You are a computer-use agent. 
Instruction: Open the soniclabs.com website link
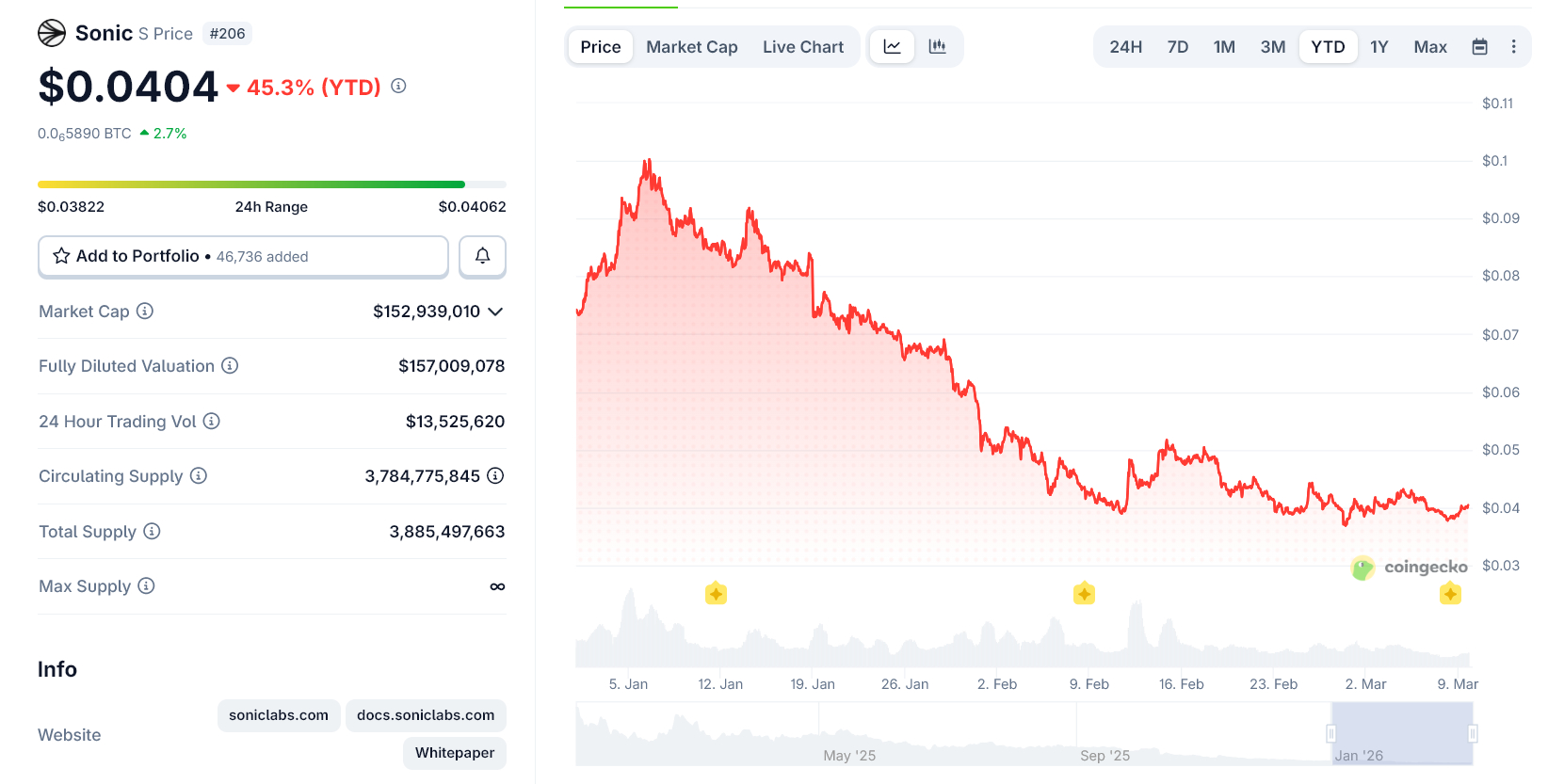(x=278, y=715)
